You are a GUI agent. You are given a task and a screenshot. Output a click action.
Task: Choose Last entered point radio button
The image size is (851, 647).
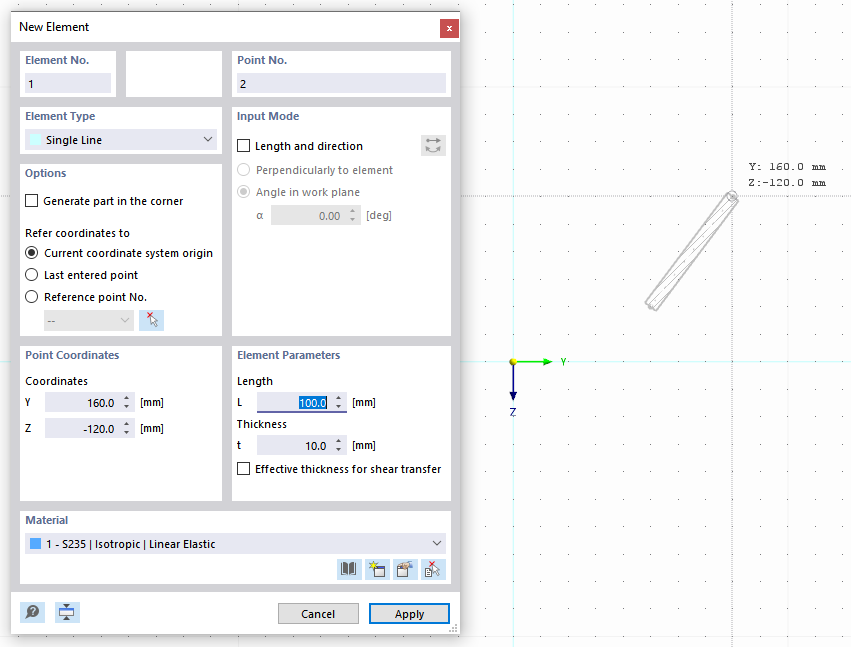pos(31,275)
